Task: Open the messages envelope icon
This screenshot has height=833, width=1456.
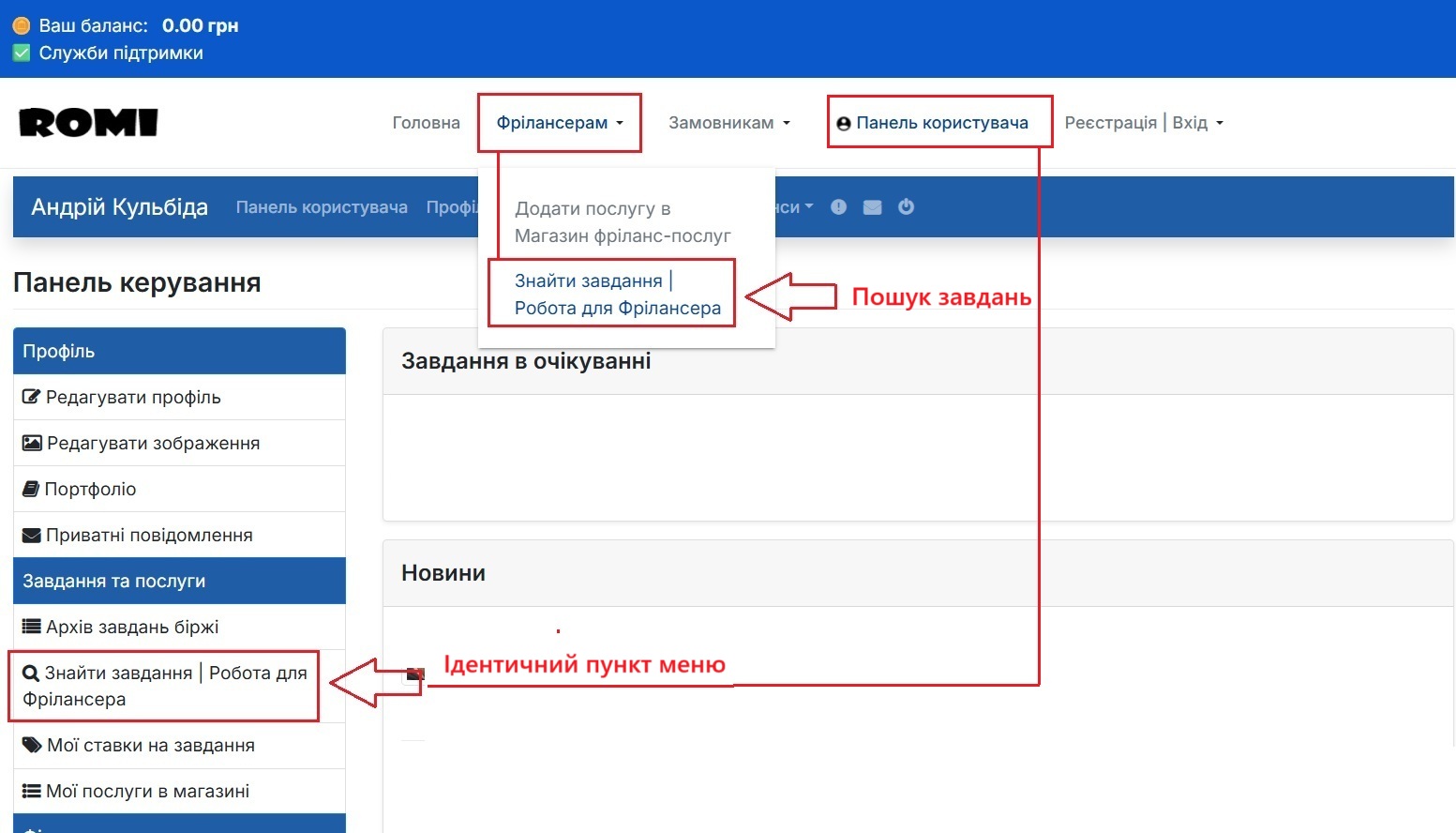Action: point(872,206)
